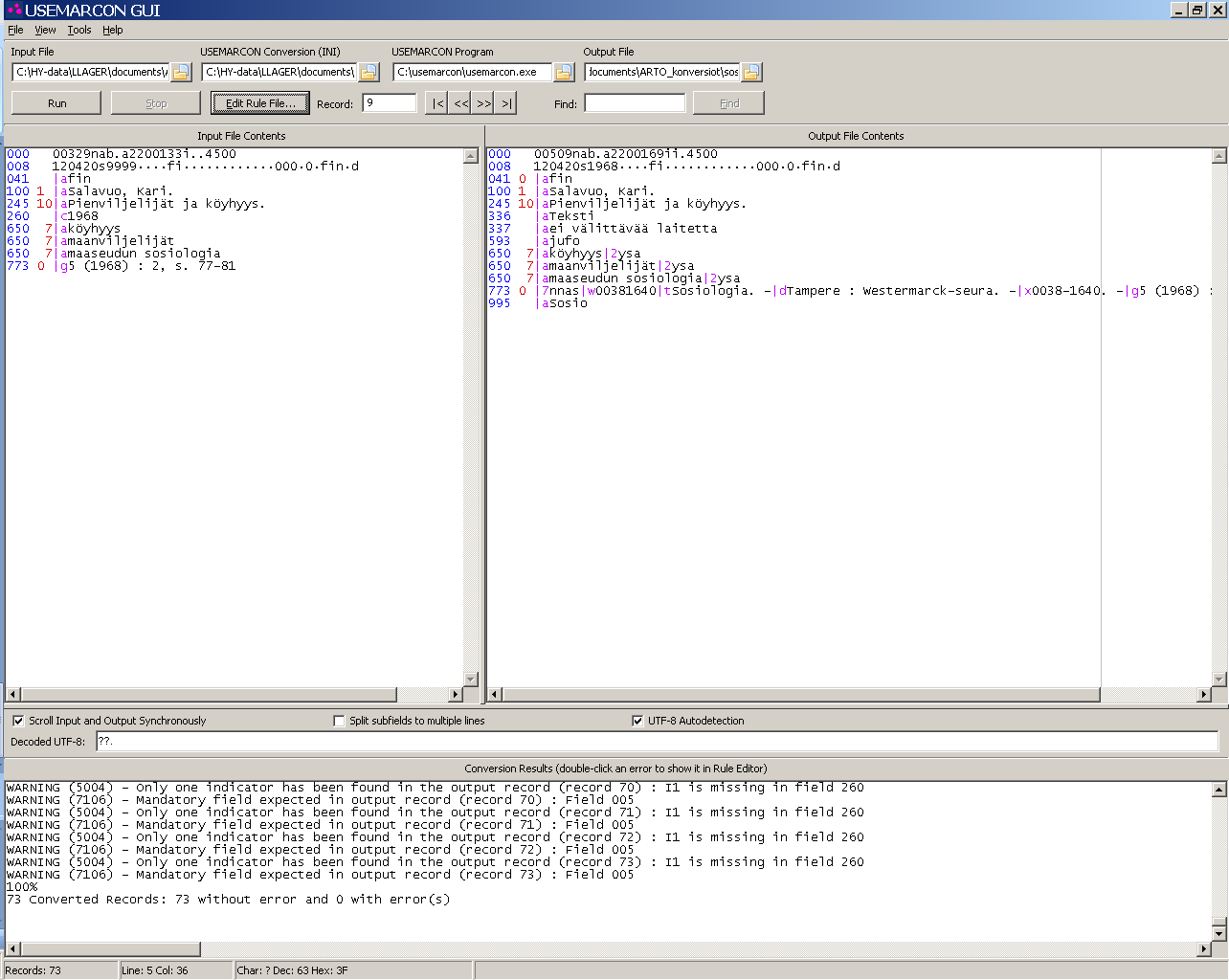This screenshot has width=1229, height=980.
Task: Click the USEMARCON GUI title bar icon
Action: [14, 10]
